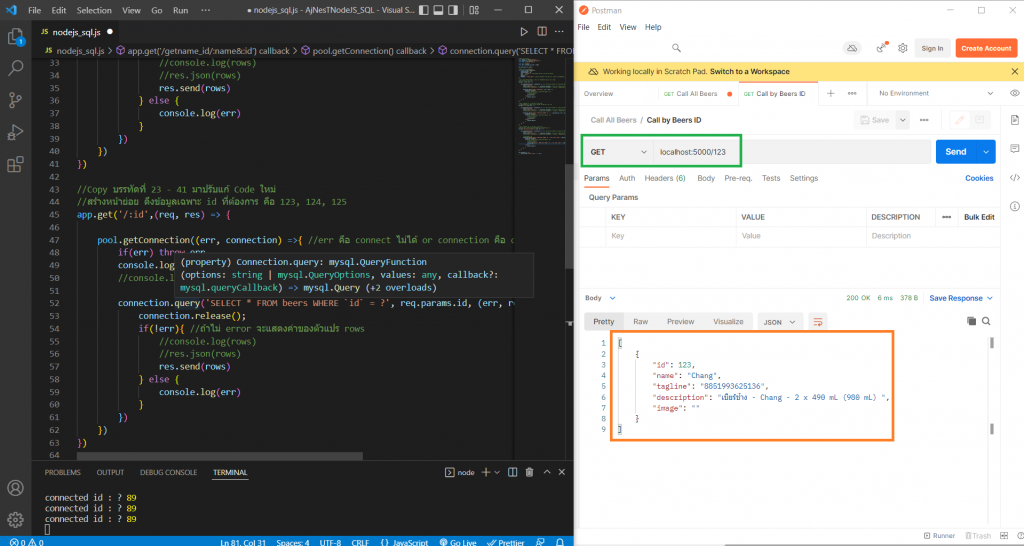
Task: Close the VS Code terminal panel
Action: 562,472
